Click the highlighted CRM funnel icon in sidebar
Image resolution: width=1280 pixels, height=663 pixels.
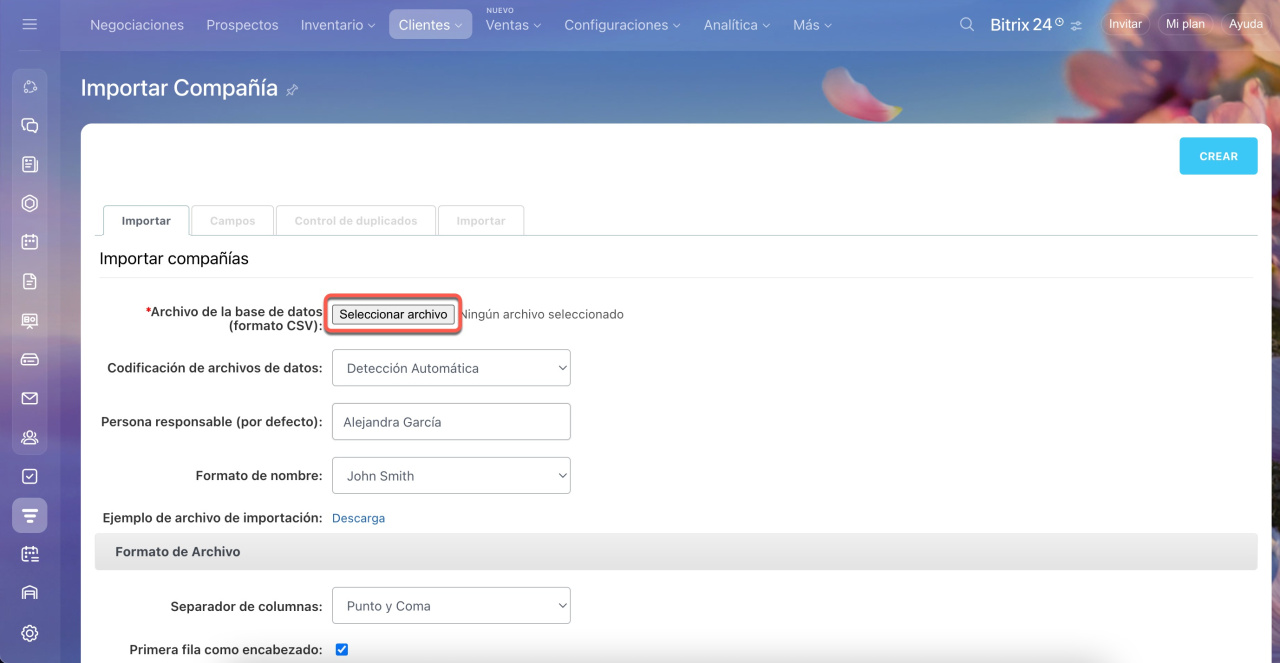[x=29, y=515]
